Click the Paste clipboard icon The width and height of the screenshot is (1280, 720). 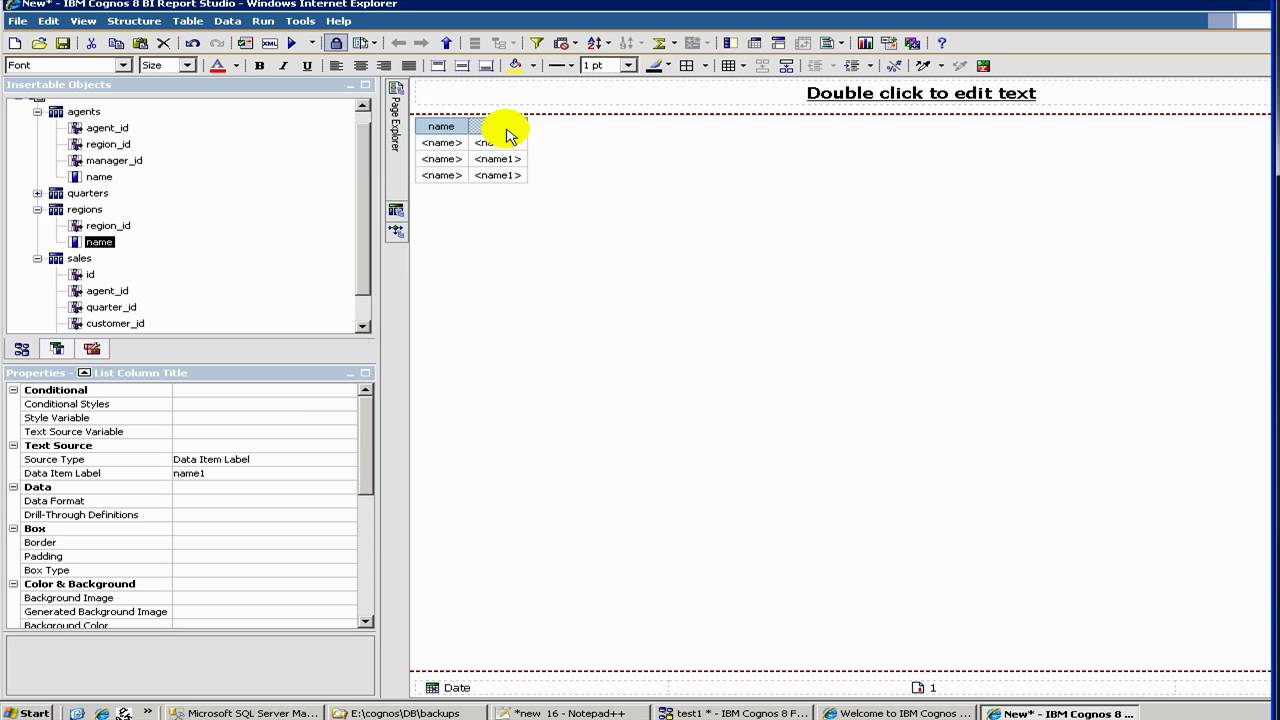tap(140, 43)
